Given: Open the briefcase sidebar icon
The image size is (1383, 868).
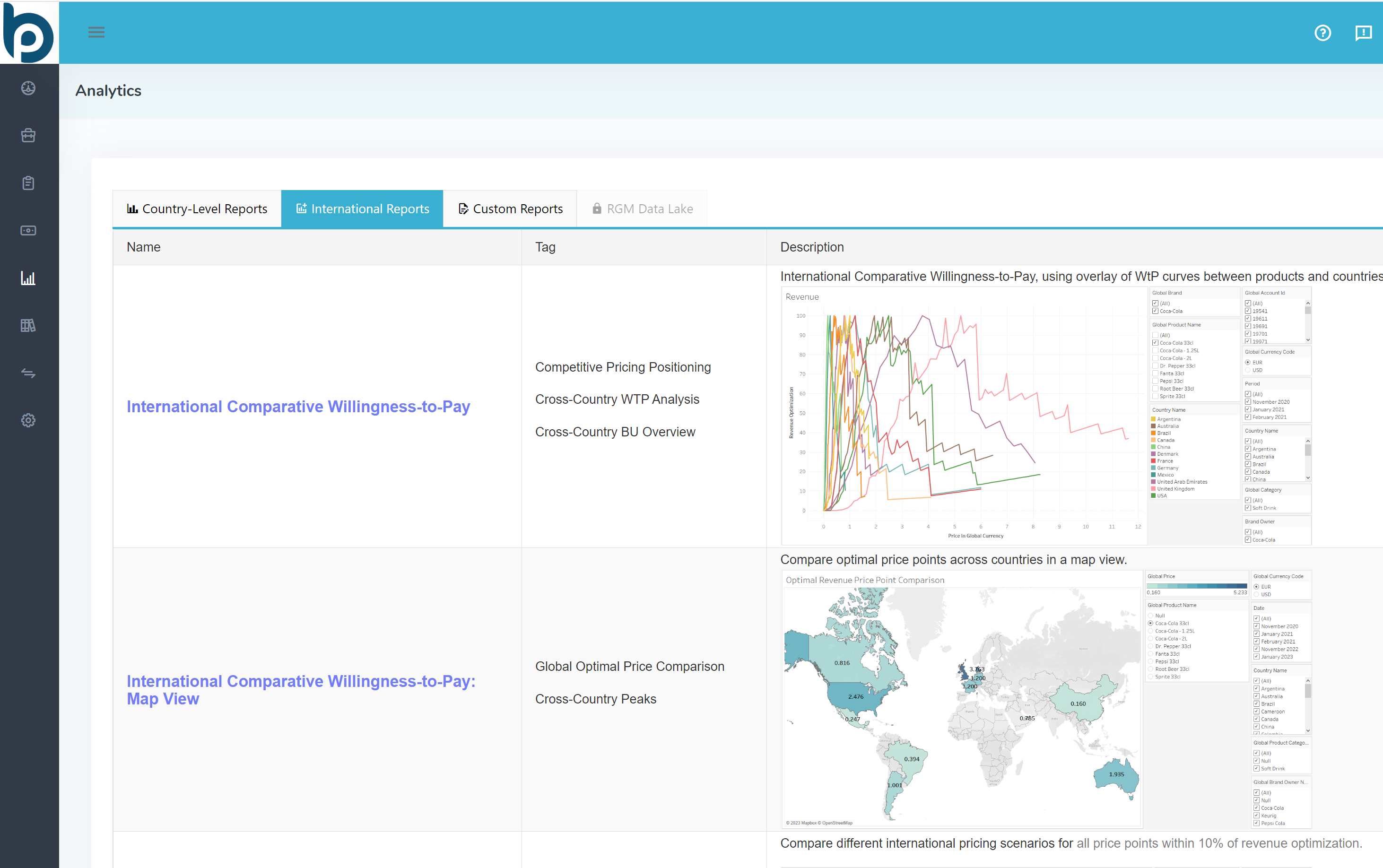Looking at the screenshot, I should [x=28, y=136].
